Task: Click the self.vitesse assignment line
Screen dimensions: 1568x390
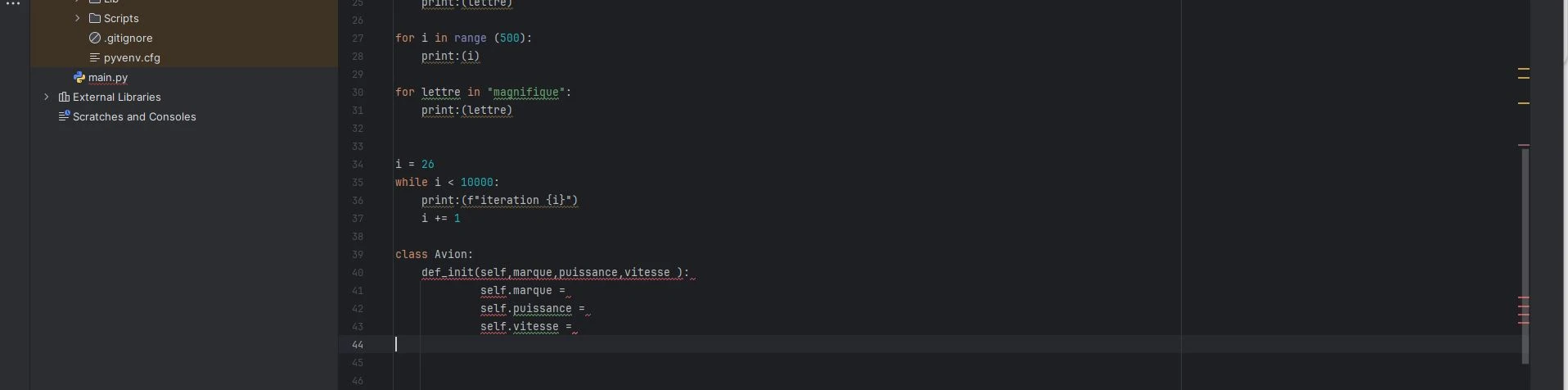Action: pyautogui.click(x=525, y=326)
